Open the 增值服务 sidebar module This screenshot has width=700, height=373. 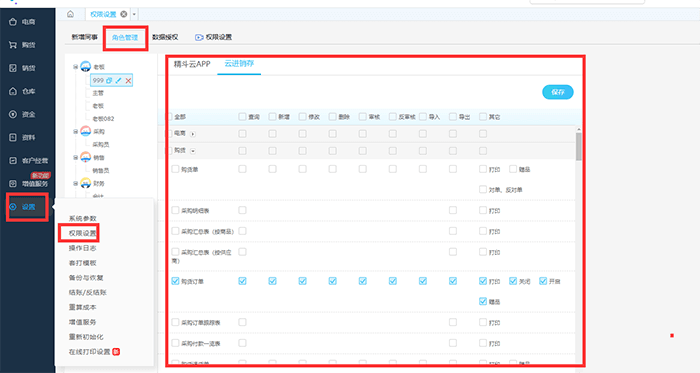pos(29,184)
